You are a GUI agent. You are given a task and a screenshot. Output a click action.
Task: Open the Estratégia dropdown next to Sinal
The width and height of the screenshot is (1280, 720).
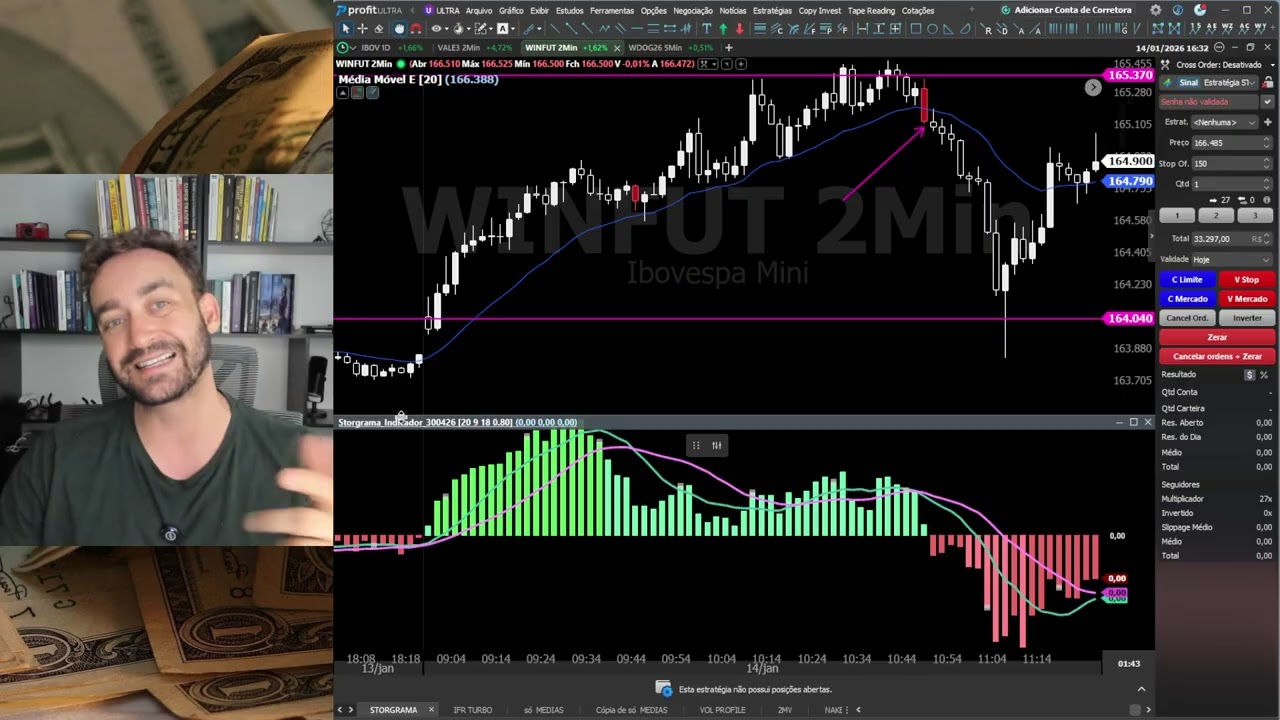(x=1229, y=82)
